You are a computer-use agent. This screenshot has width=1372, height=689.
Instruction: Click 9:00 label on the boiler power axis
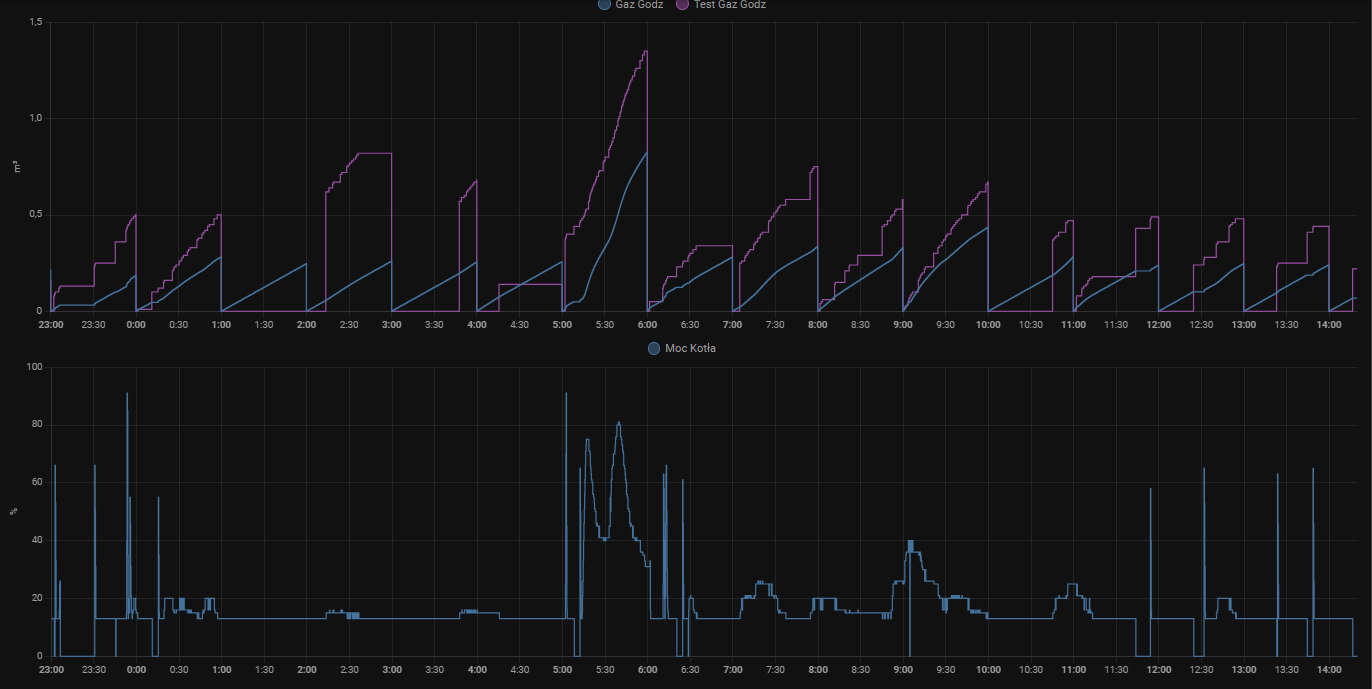[x=903, y=669]
